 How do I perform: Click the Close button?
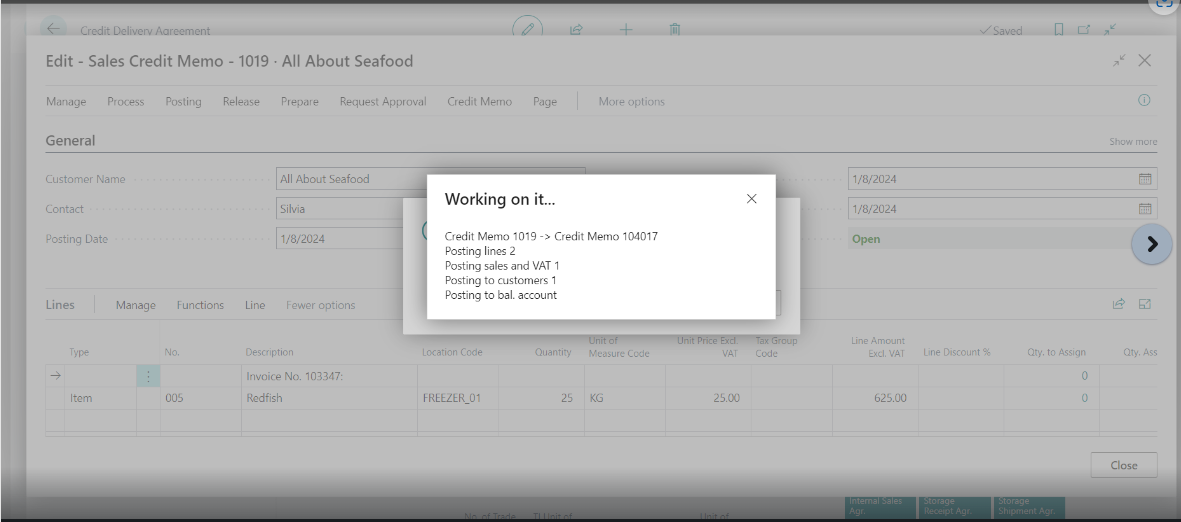(x=1123, y=465)
